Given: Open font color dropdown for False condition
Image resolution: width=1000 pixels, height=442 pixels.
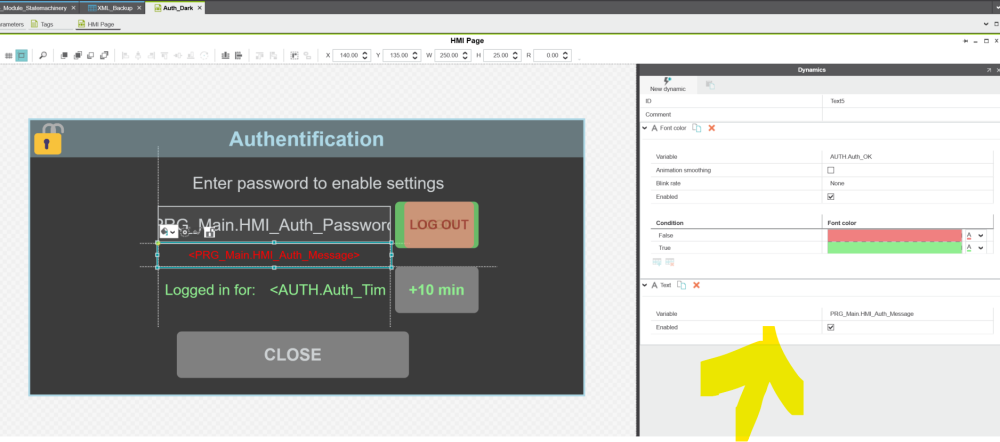Looking at the screenshot, I should (x=981, y=234).
